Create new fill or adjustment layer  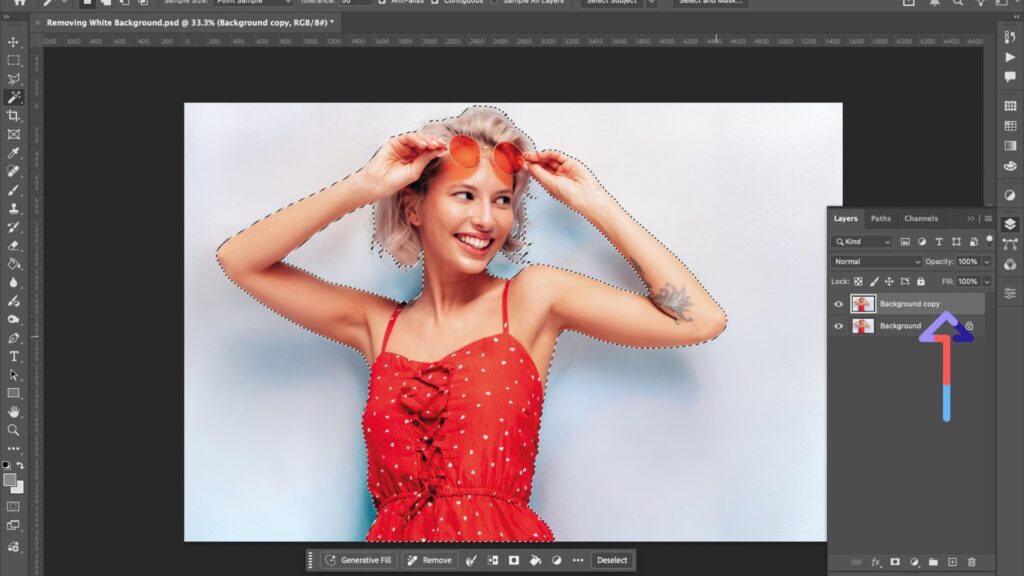pyautogui.click(x=914, y=562)
